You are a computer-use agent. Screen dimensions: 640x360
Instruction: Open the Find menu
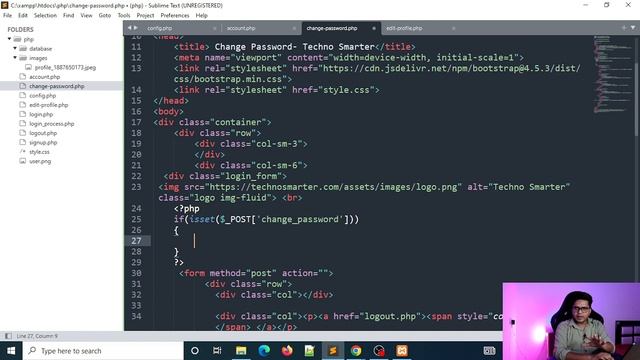(69, 16)
